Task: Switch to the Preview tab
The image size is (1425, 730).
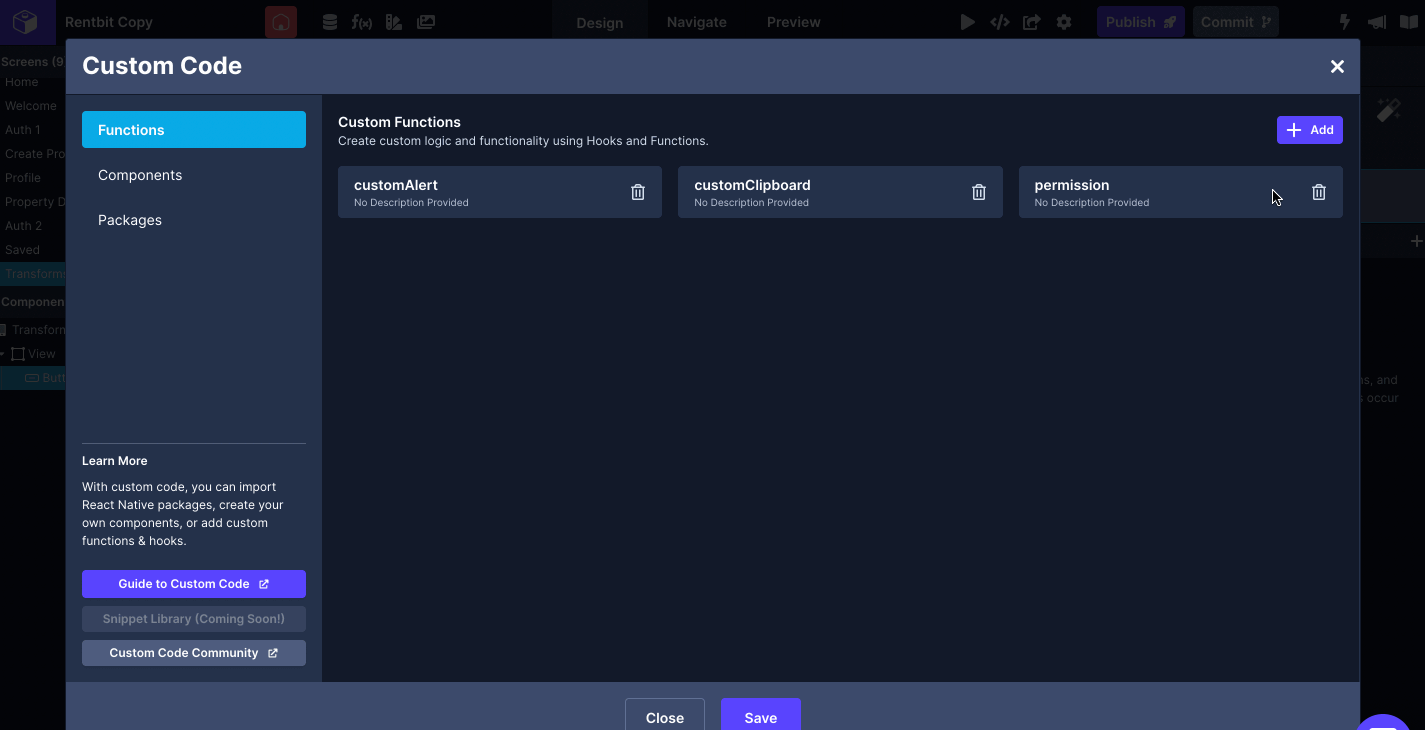Action: (x=794, y=22)
